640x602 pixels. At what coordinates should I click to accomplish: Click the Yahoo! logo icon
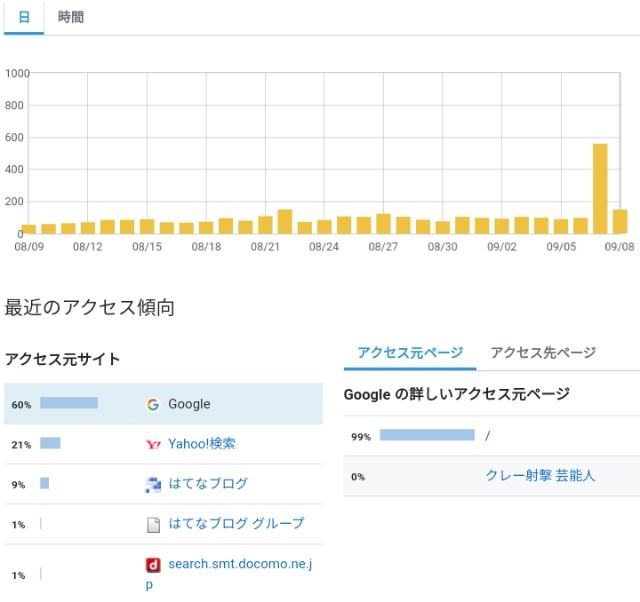point(153,444)
